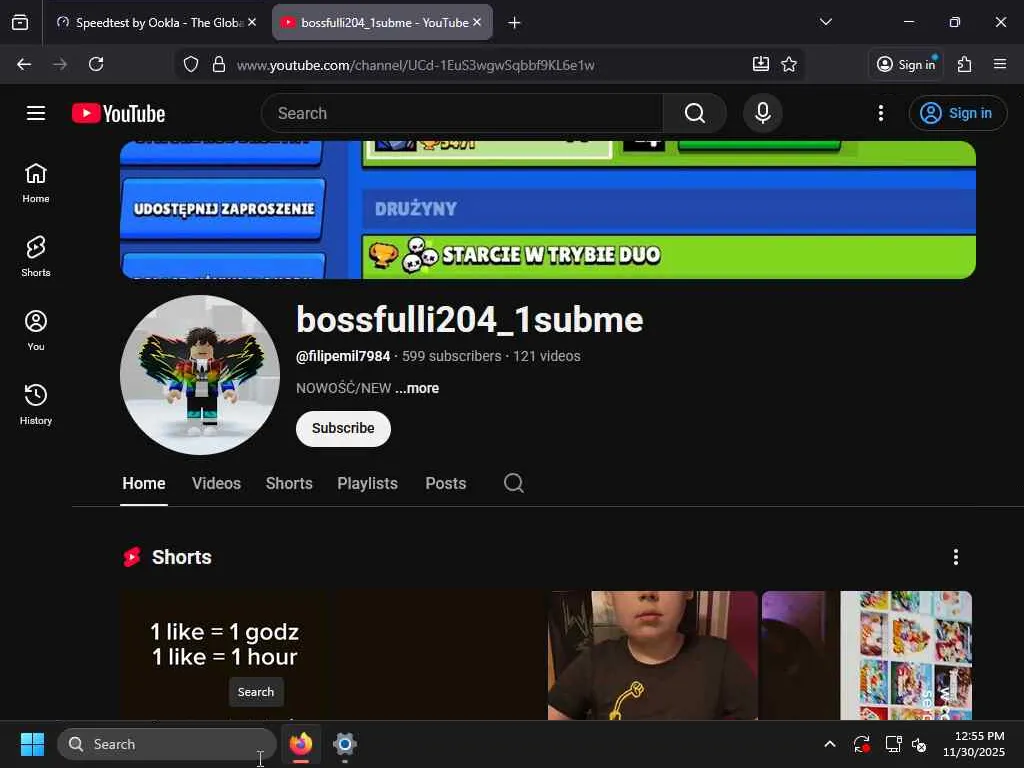Open Shorts section three-dot options
Image resolution: width=1024 pixels, height=768 pixels.
coord(956,557)
